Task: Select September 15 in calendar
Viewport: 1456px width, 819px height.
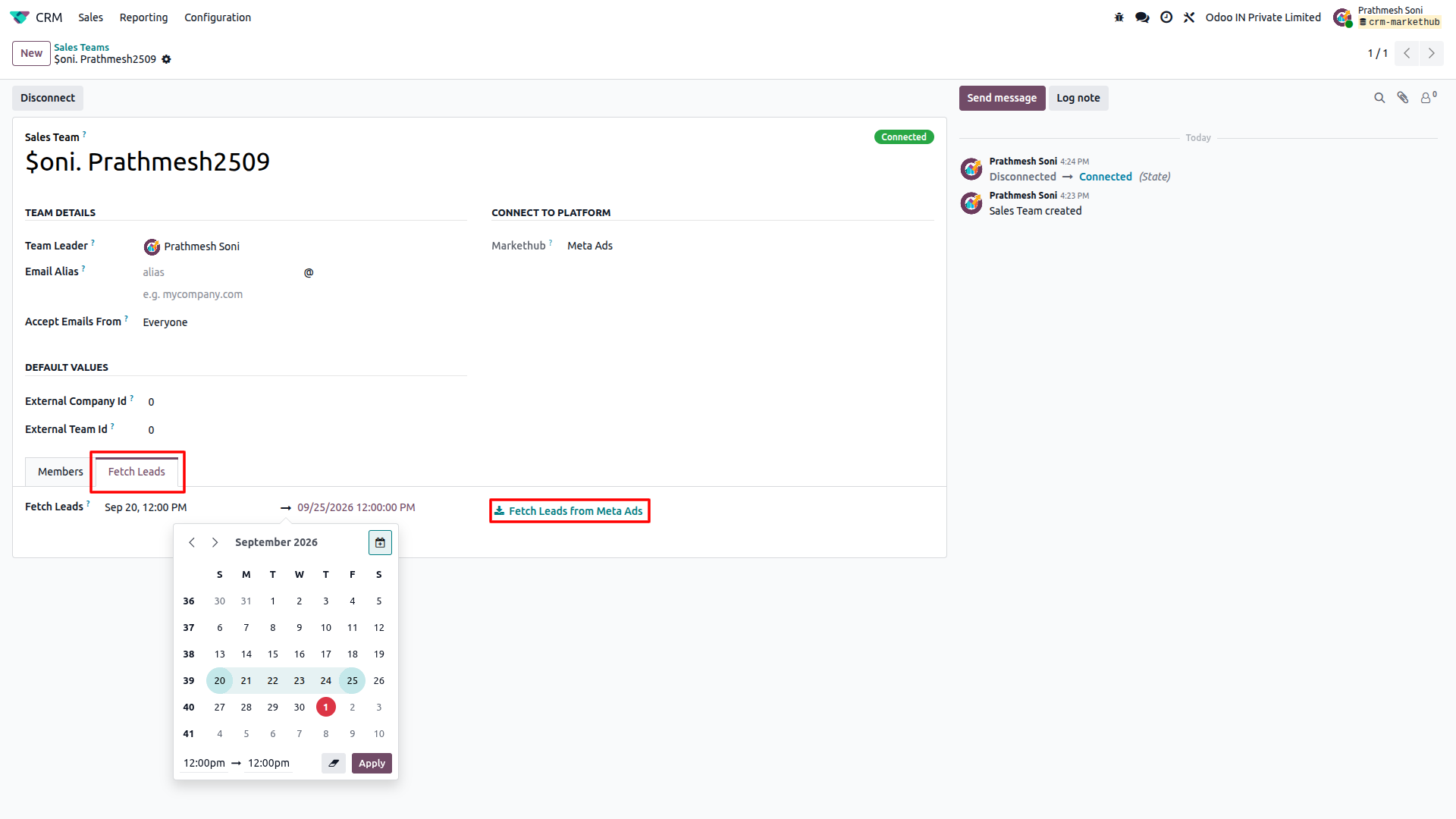Action: click(273, 654)
